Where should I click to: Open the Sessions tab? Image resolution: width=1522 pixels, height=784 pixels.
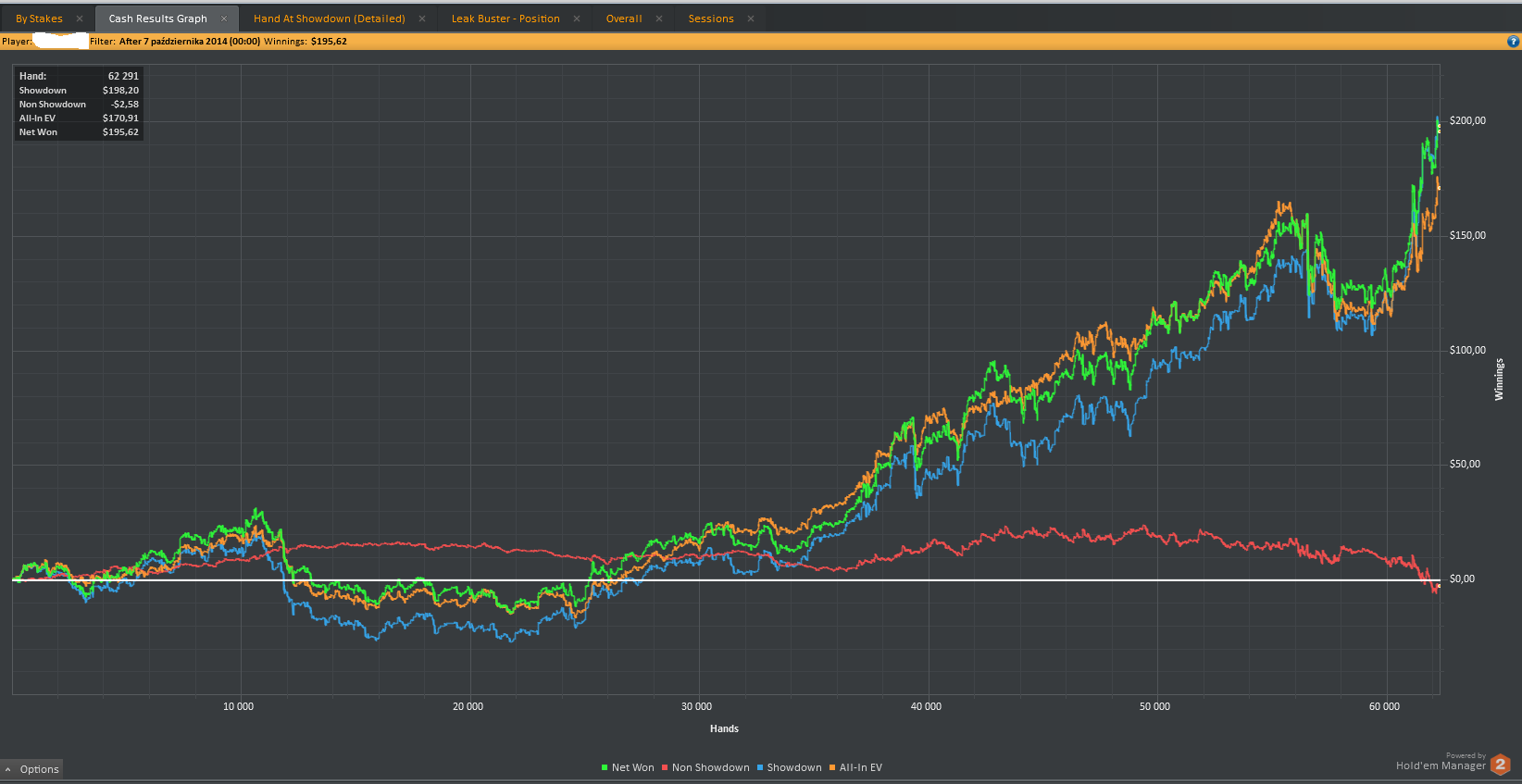pos(711,19)
